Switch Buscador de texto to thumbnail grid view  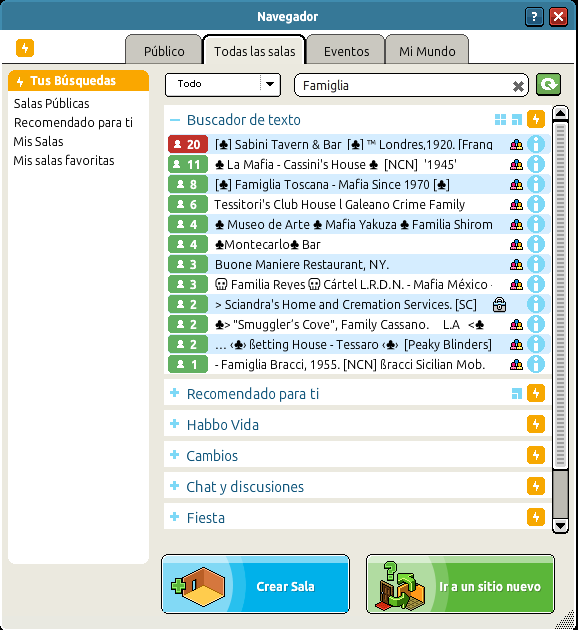[500, 119]
